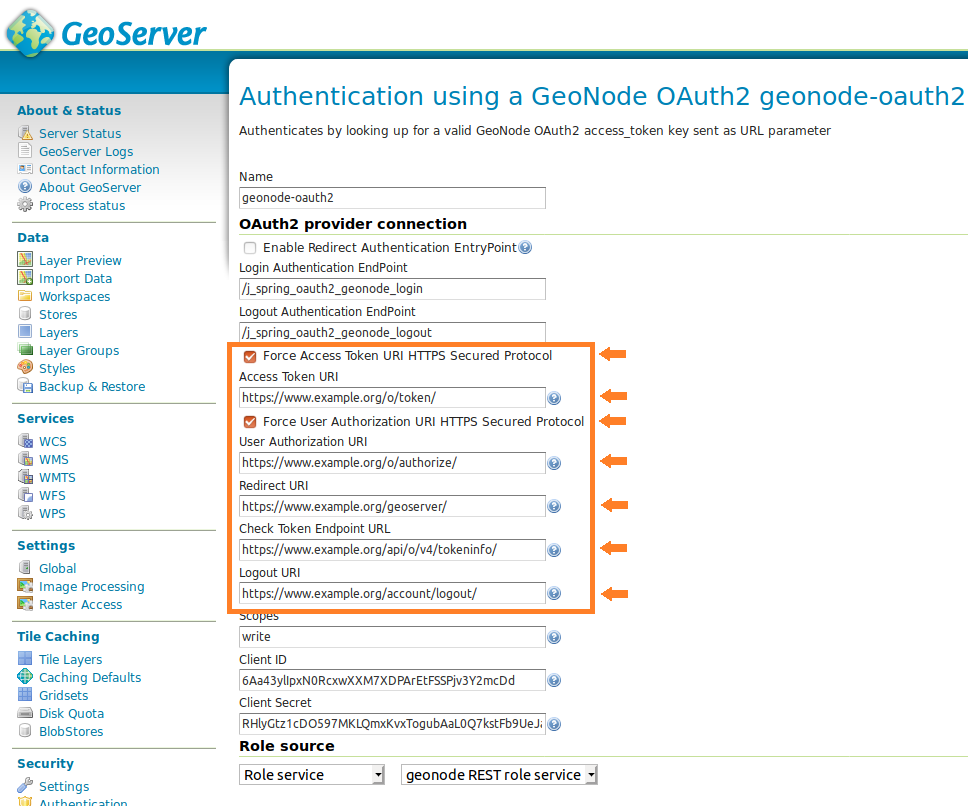
Task: Toggle Force User Authorization URI HTTPS checkbox
Action: click(x=250, y=422)
